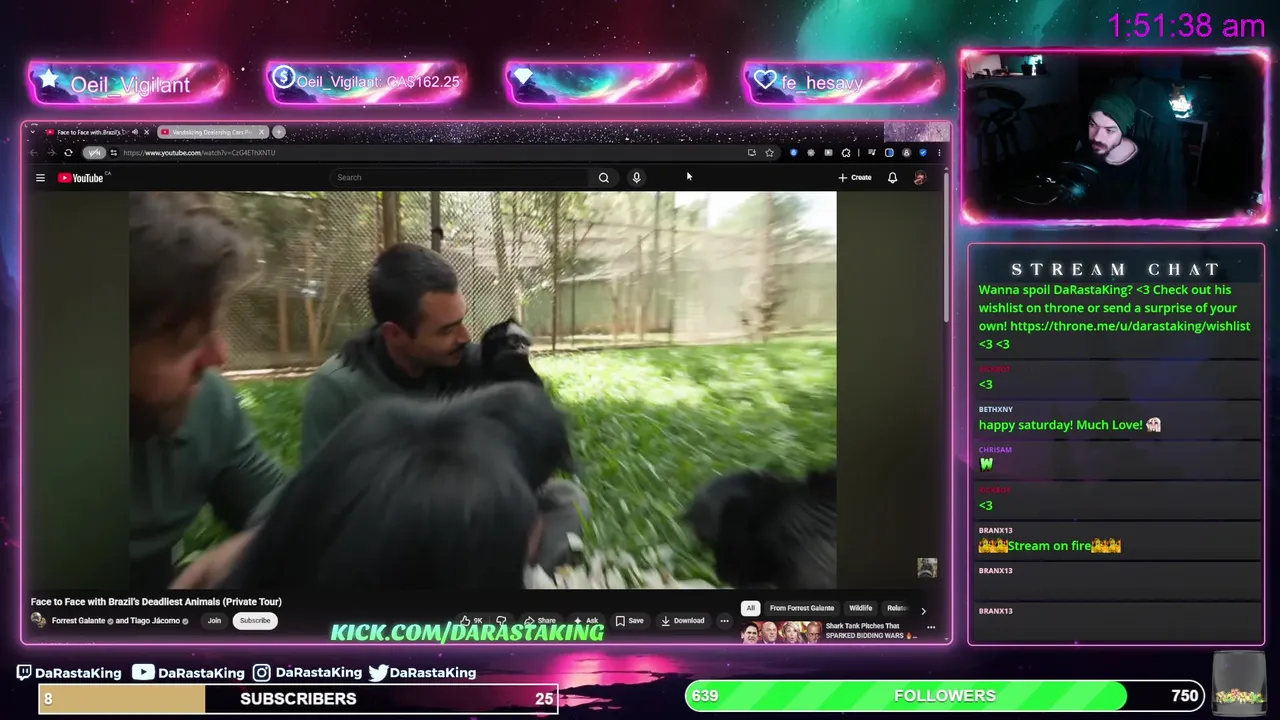Go to the YouTube home logo
The image size is (1280, 720).
81,178
